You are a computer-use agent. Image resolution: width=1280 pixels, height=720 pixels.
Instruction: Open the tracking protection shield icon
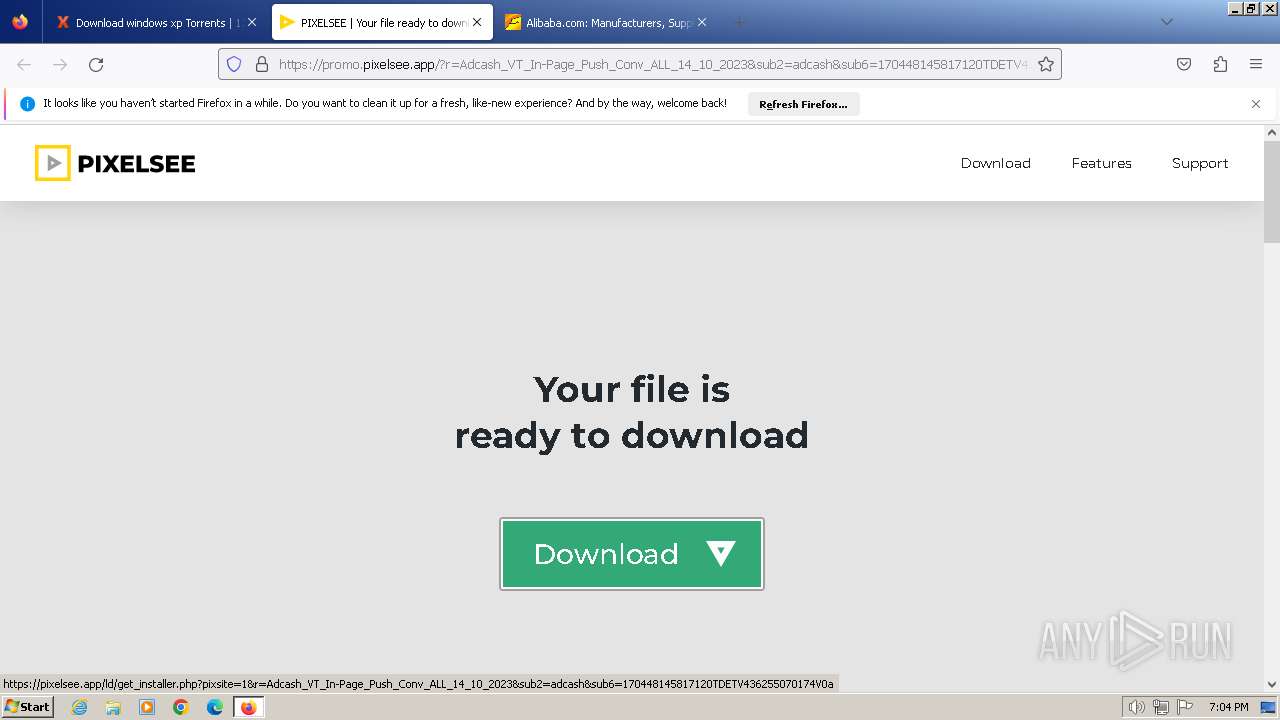234,64
